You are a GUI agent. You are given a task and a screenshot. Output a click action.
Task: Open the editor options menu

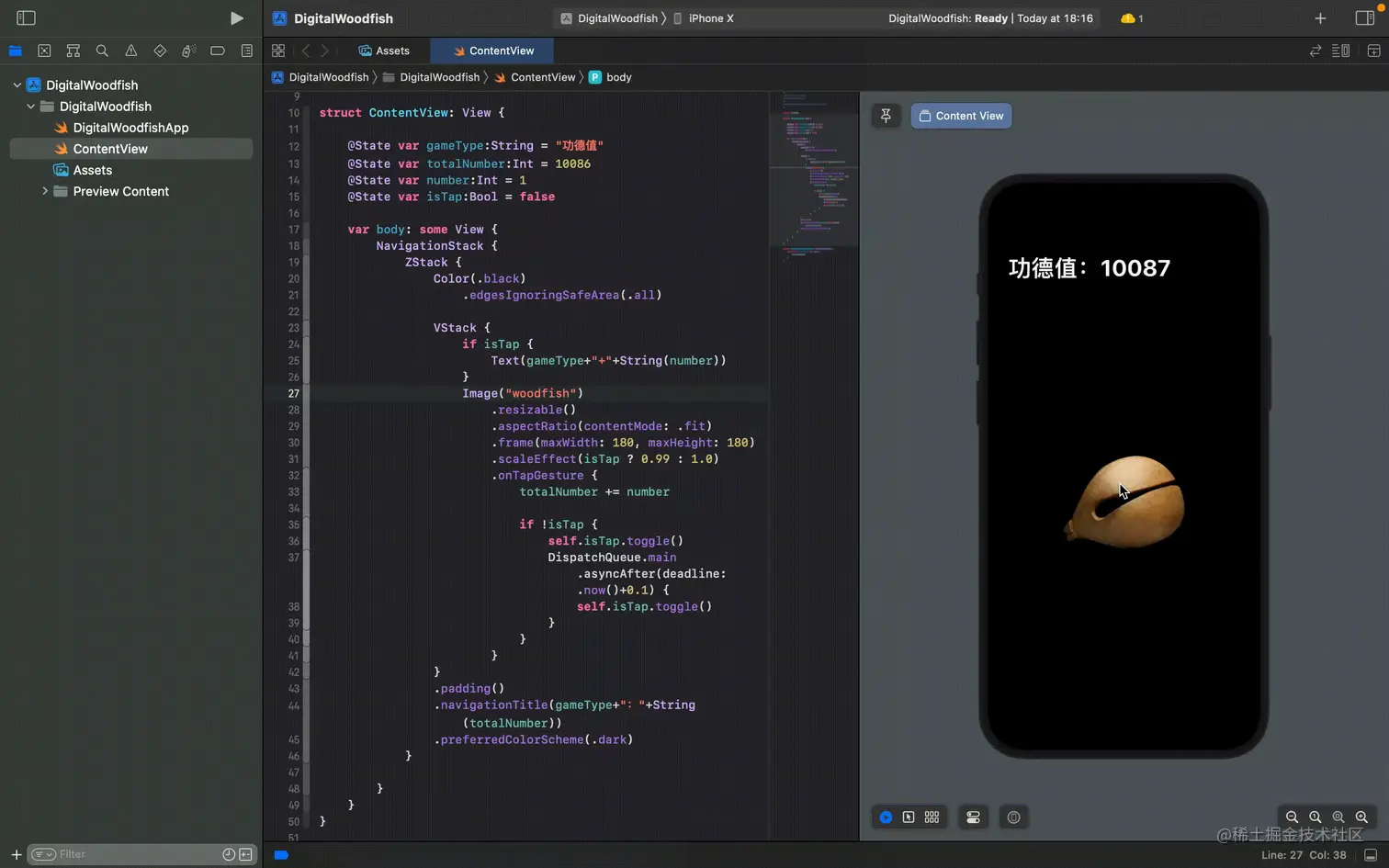(x=1341, y=51)
